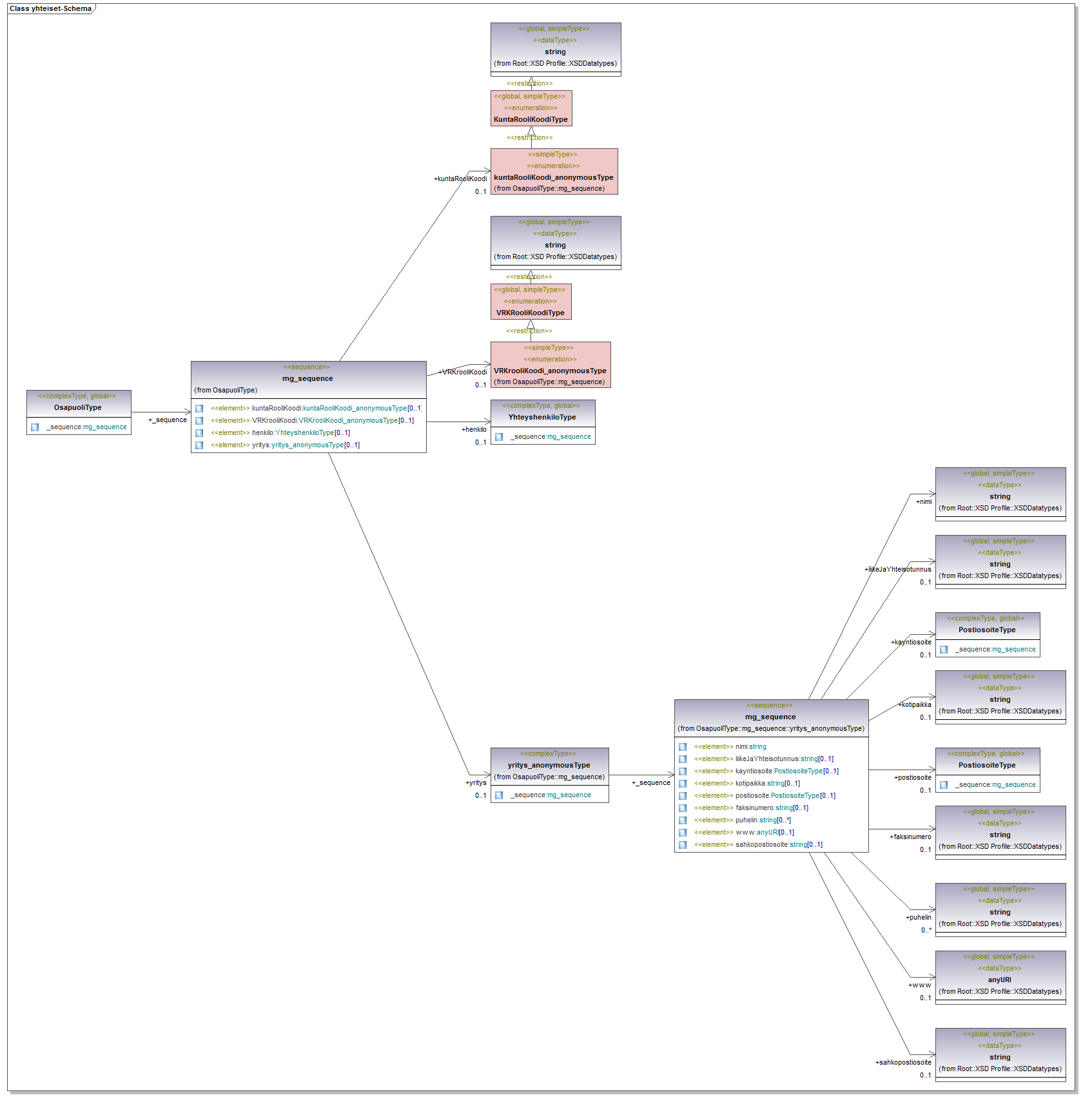Click the anyURI datatype box

pyautogui.click(x=1000, y=976)
